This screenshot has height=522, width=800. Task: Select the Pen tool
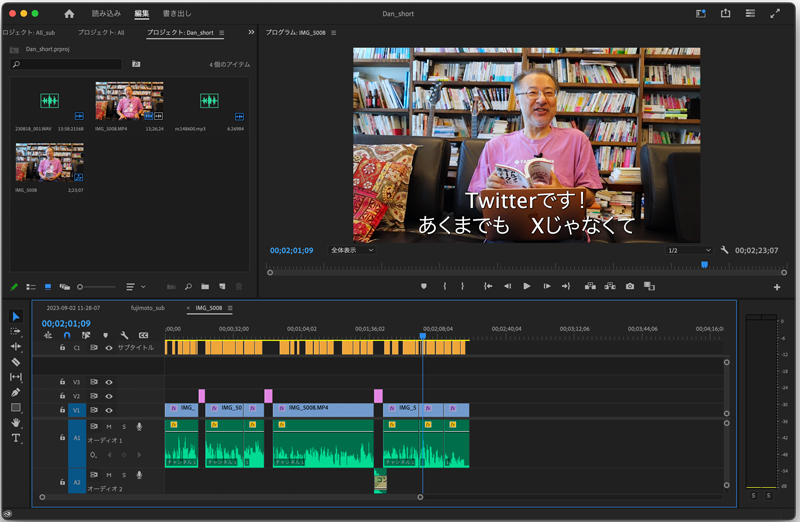coord(16,392)
